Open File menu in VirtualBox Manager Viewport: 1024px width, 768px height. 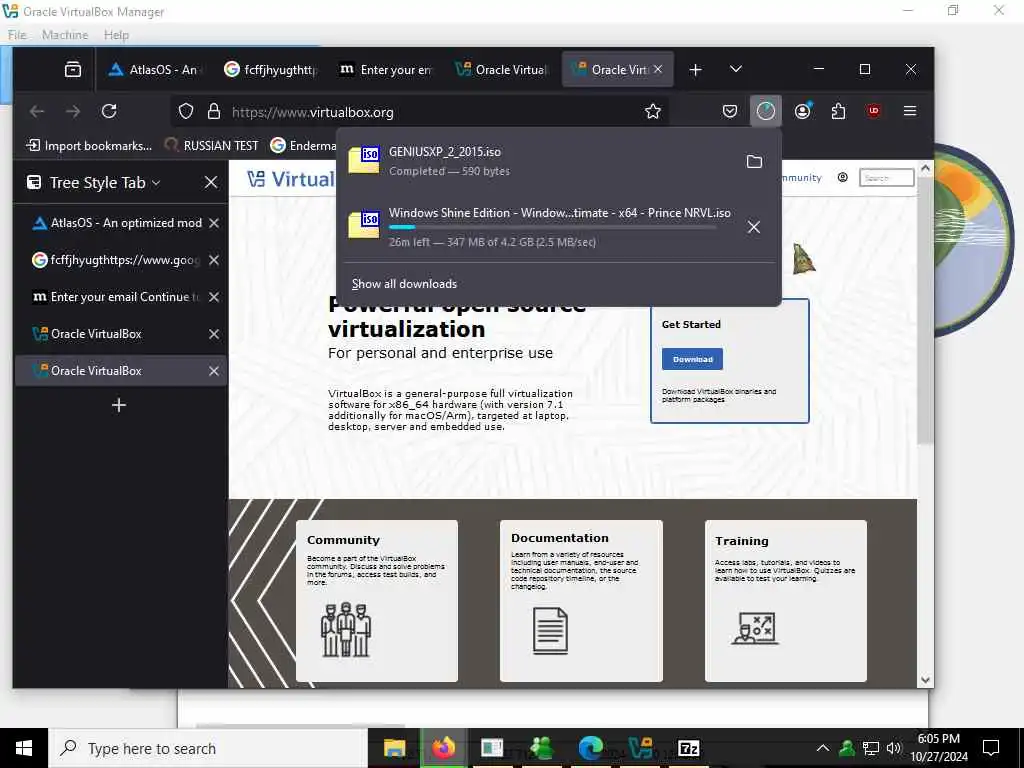(x=17, y=35)
